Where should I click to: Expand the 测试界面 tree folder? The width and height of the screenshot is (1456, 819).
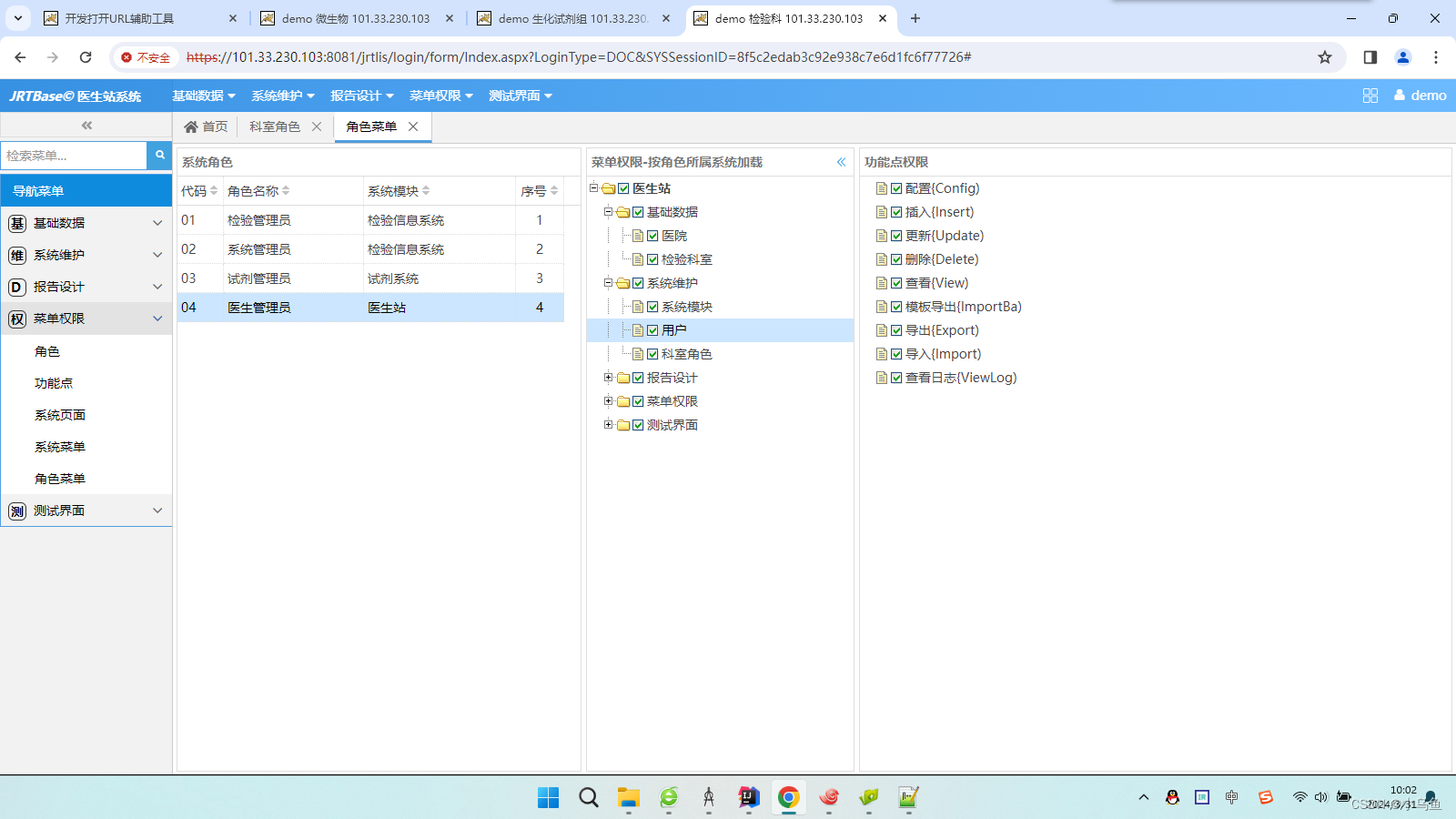[608, 424]
